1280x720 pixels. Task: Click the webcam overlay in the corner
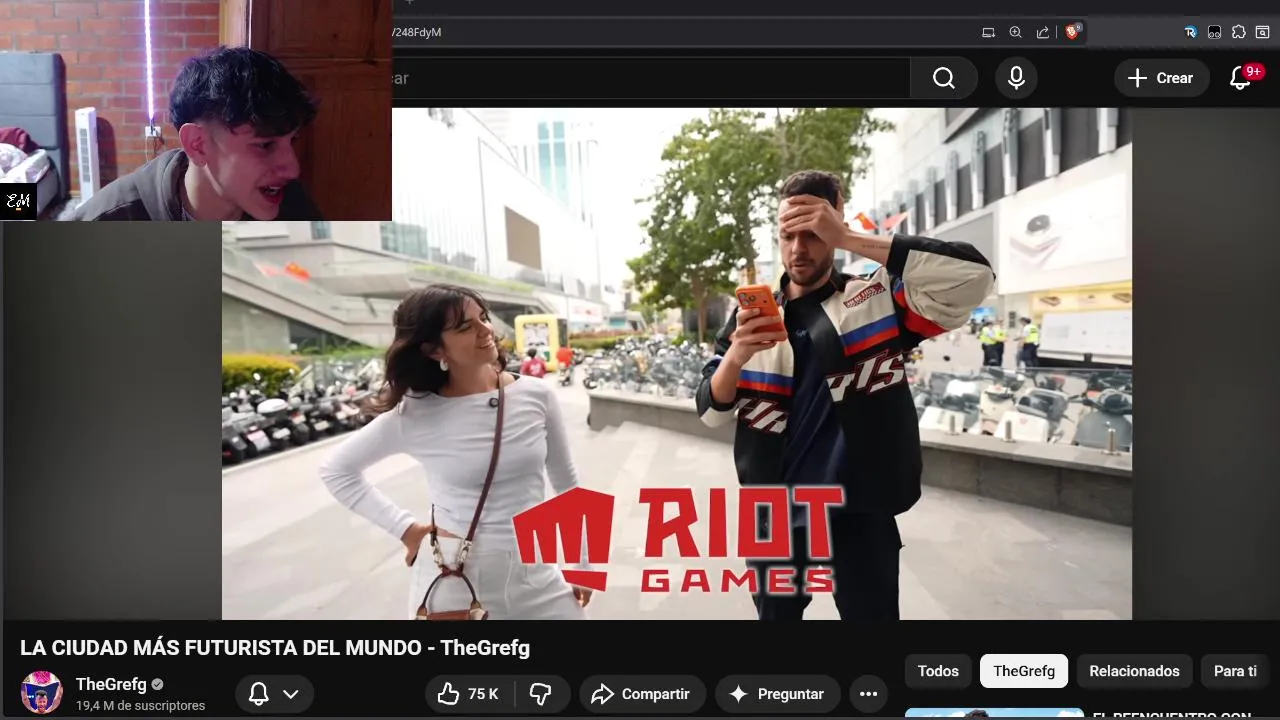(196, 110)
